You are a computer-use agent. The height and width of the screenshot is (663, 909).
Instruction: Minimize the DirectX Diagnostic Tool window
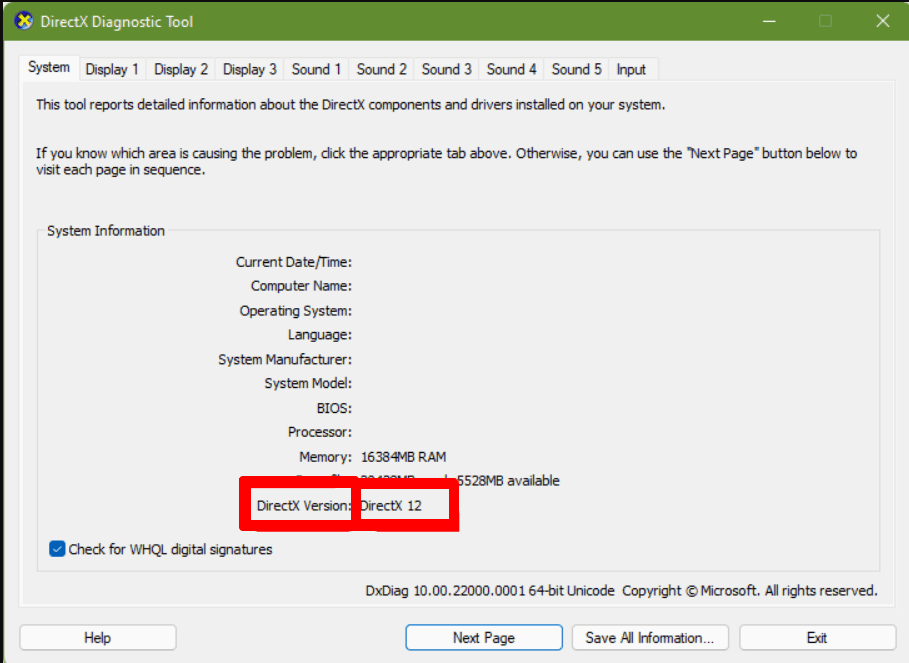pyautogui.click(x=769, y=21)
